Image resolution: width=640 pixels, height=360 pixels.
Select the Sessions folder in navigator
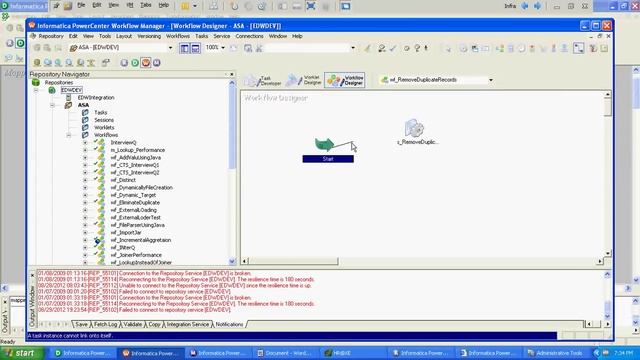pyautogui.click(x=104, y=120)
